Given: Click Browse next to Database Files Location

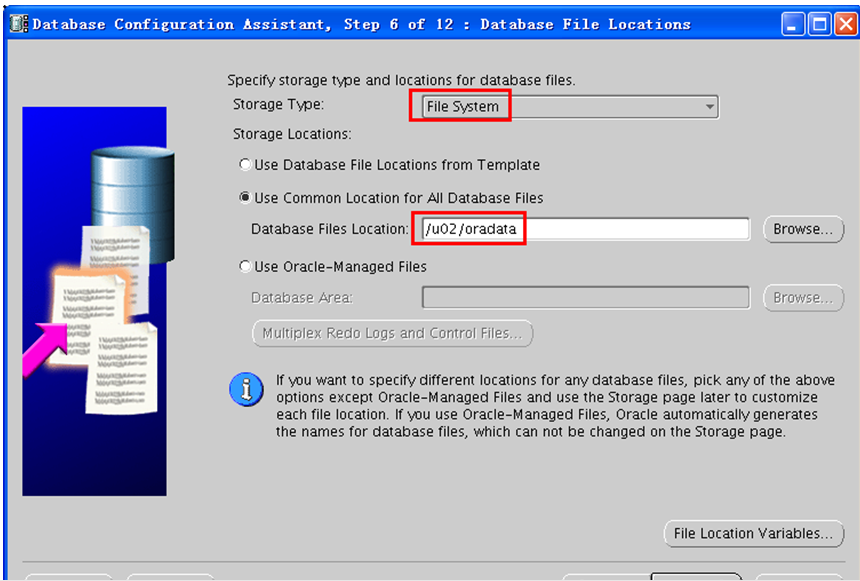Looking at the screenshot, I should point(803,229).
